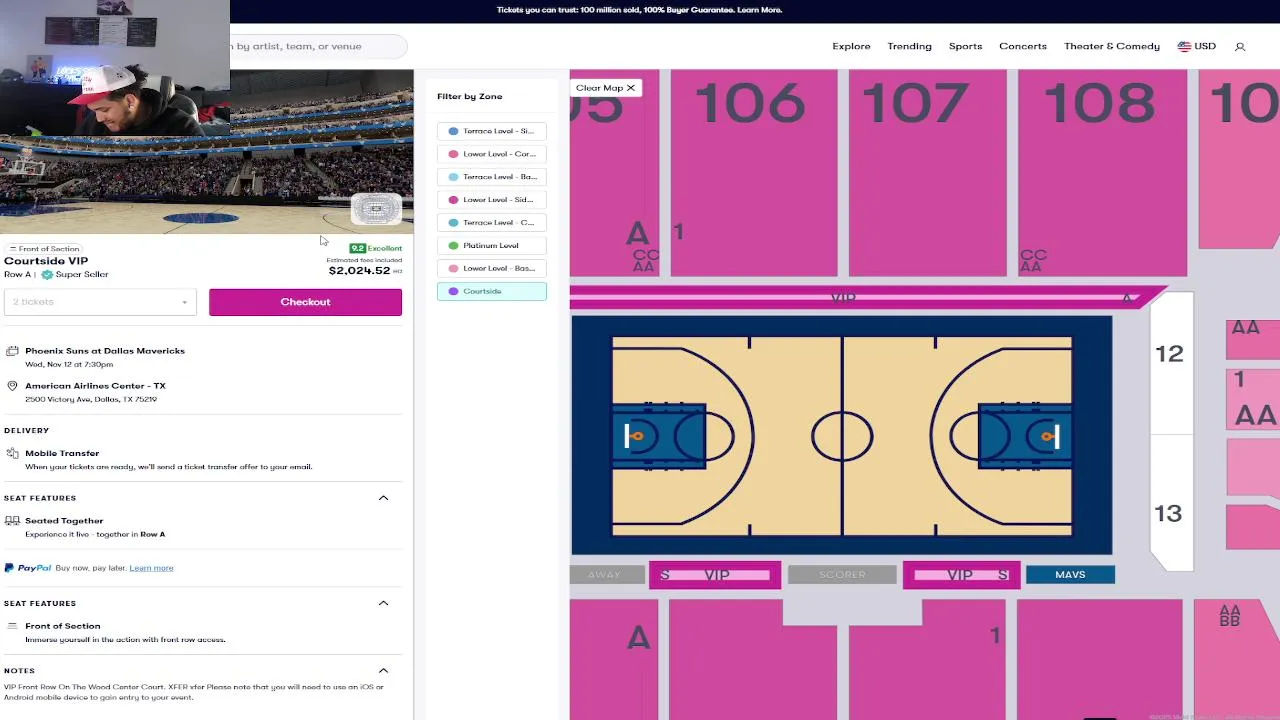Open the USD currency dropdown
The height and width of the screenshot is (720, 1280).
(x=1197, y=46)
